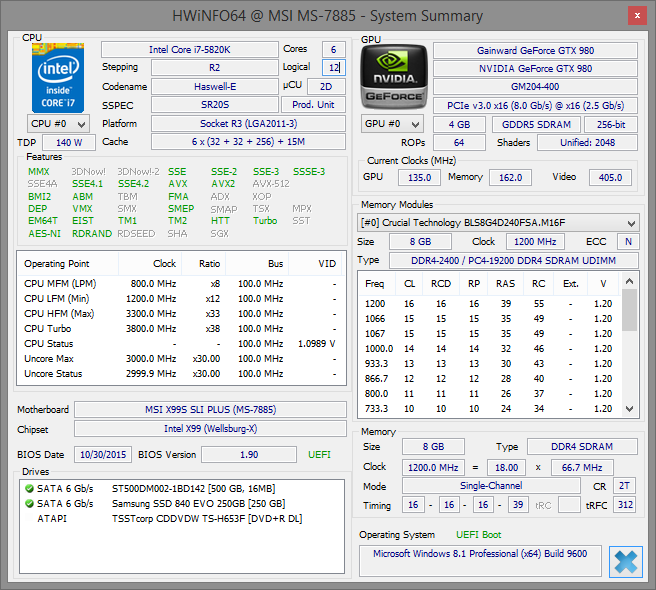
Task: Click the Prod. Unit field
Action: 313,105
